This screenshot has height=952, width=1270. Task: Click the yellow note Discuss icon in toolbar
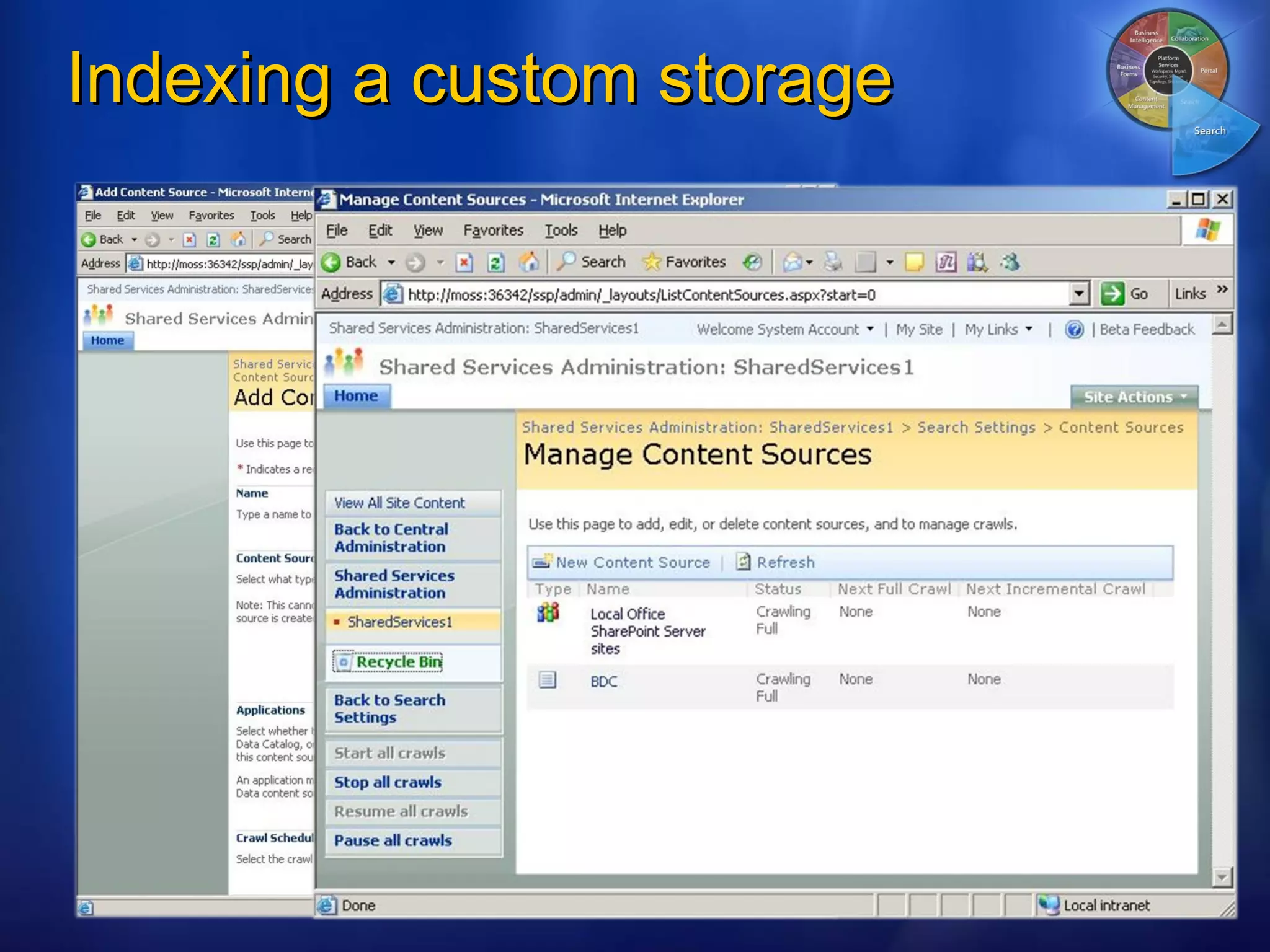(914, 263)
